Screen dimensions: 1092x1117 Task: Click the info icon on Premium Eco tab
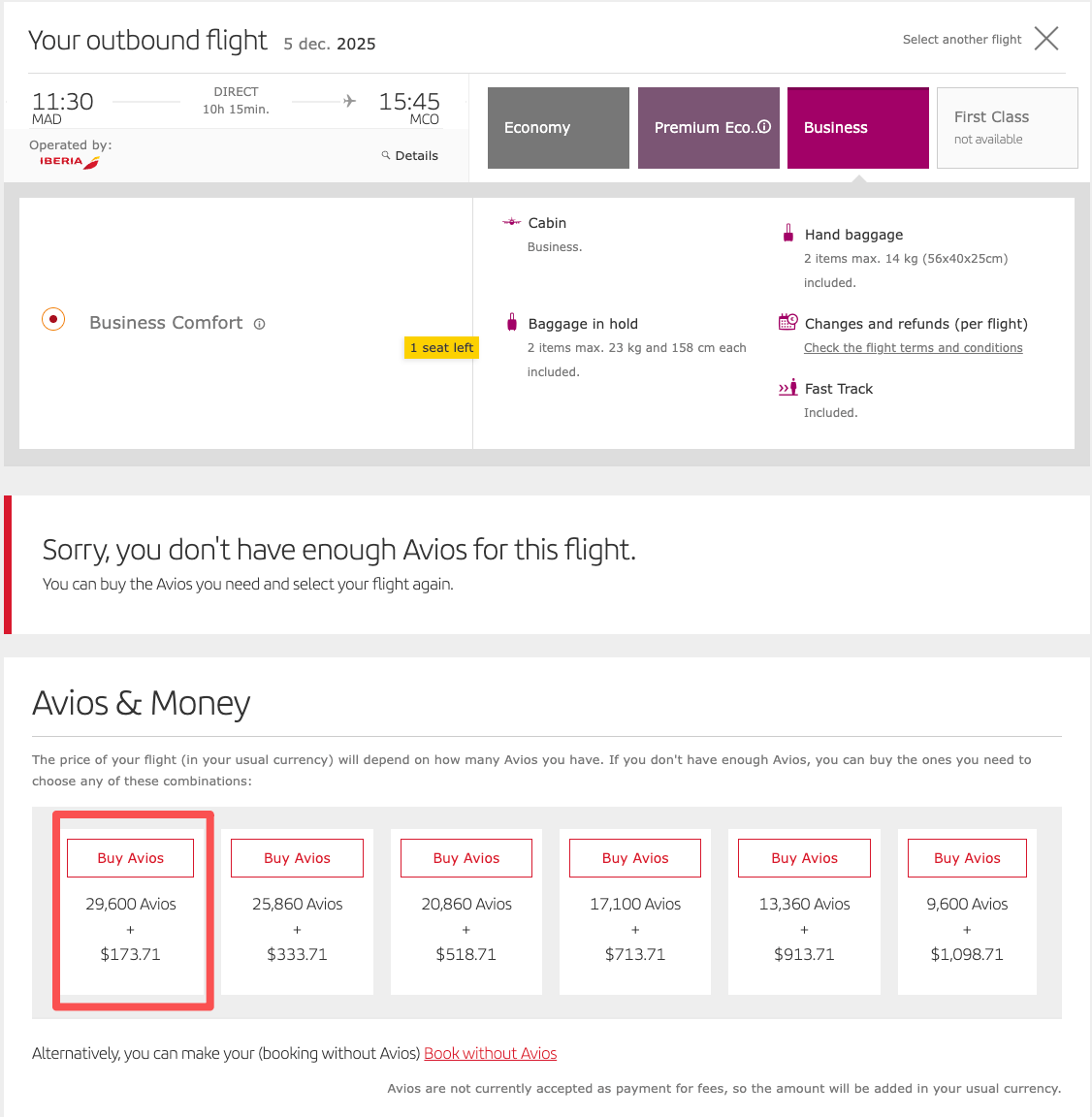[764, 127]
